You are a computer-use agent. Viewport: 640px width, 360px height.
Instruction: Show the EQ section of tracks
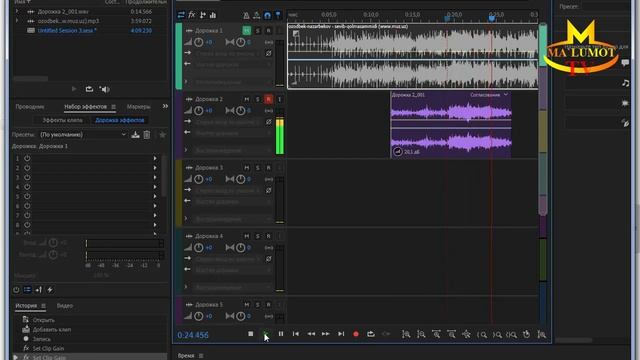pyautogui.click(x=213, y=15)
